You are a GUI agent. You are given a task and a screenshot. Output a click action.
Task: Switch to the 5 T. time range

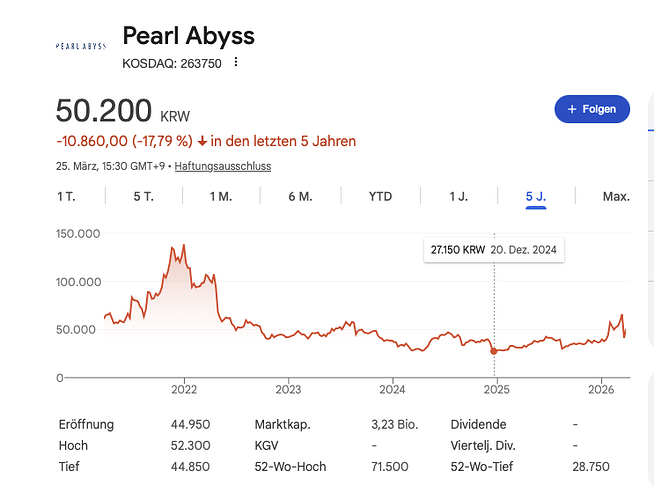(143, 196)
